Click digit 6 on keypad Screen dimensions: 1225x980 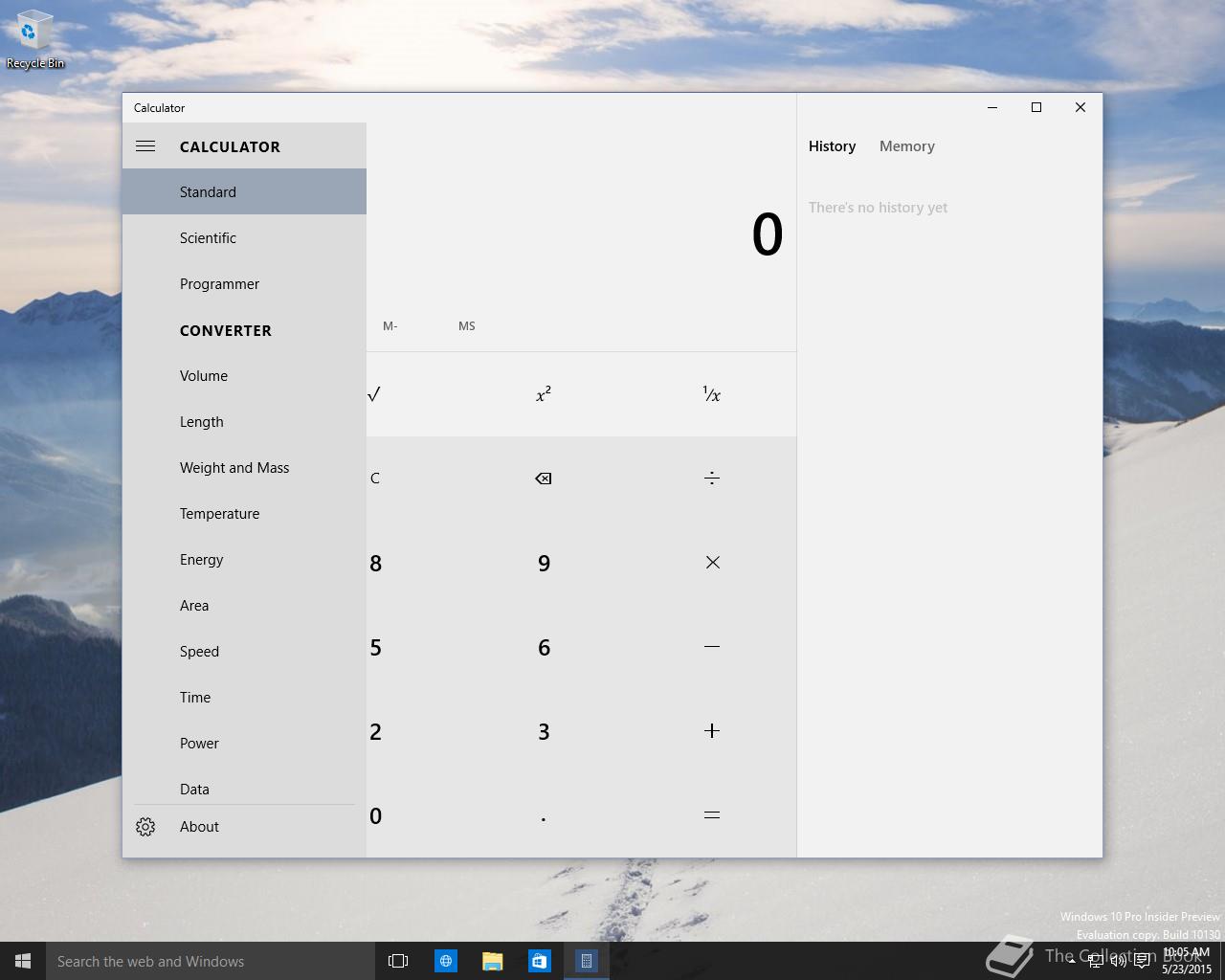(x=544, y=647)
